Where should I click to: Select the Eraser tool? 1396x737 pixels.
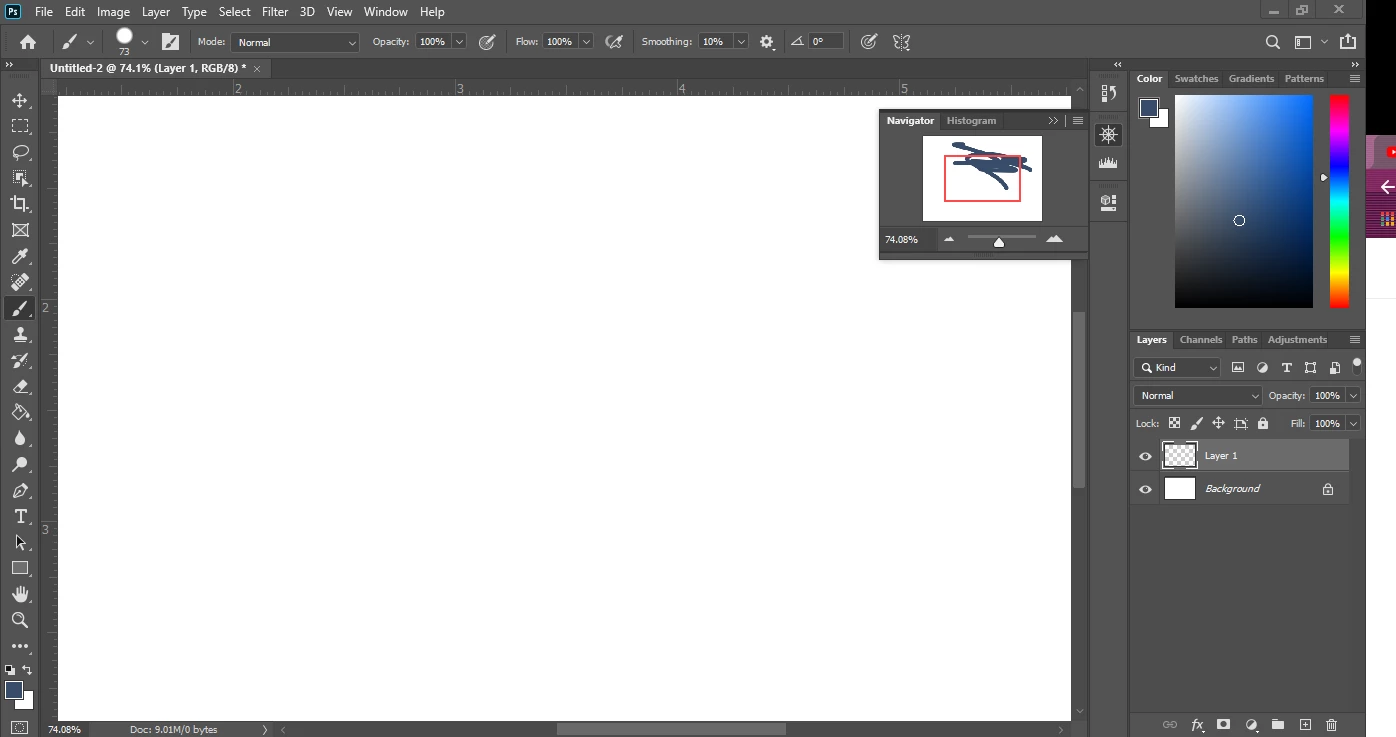pyautogui.click(x=20, y=386)
